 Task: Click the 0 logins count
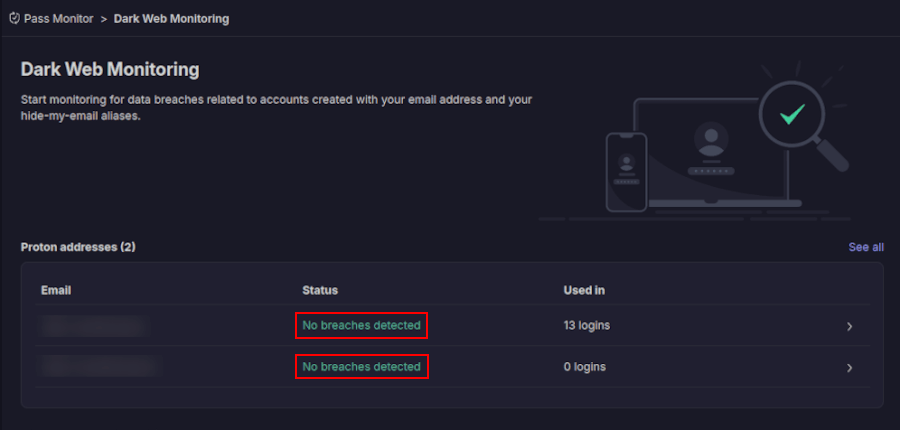pos(584,367)
